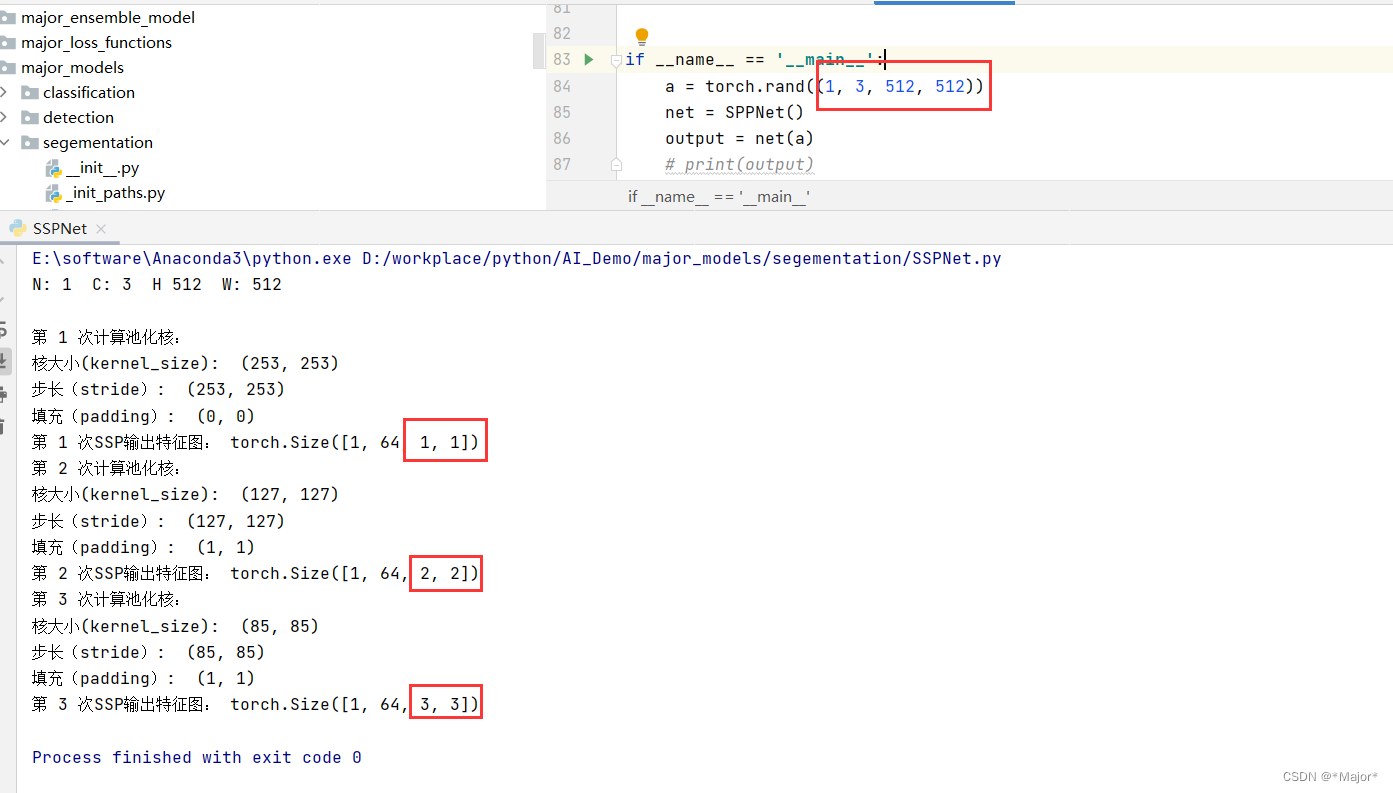1393x793 pixels.
Task: Expand the detection folder
Action: [x=4, y=118]
